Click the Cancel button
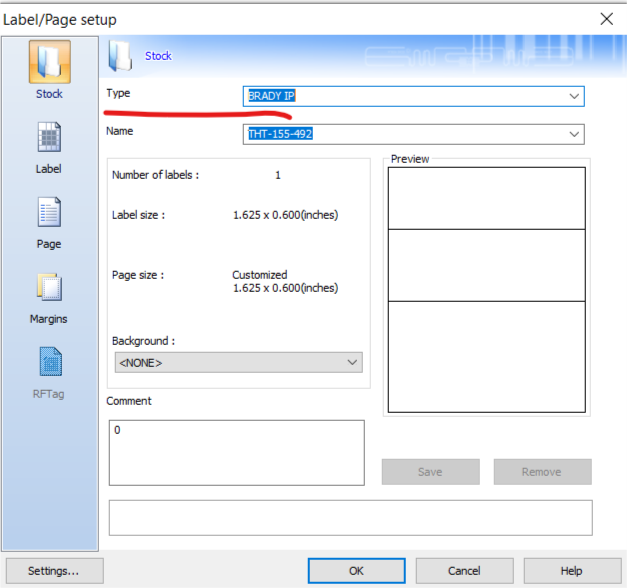This screenshot has height=588, width=627. point(464,571)
